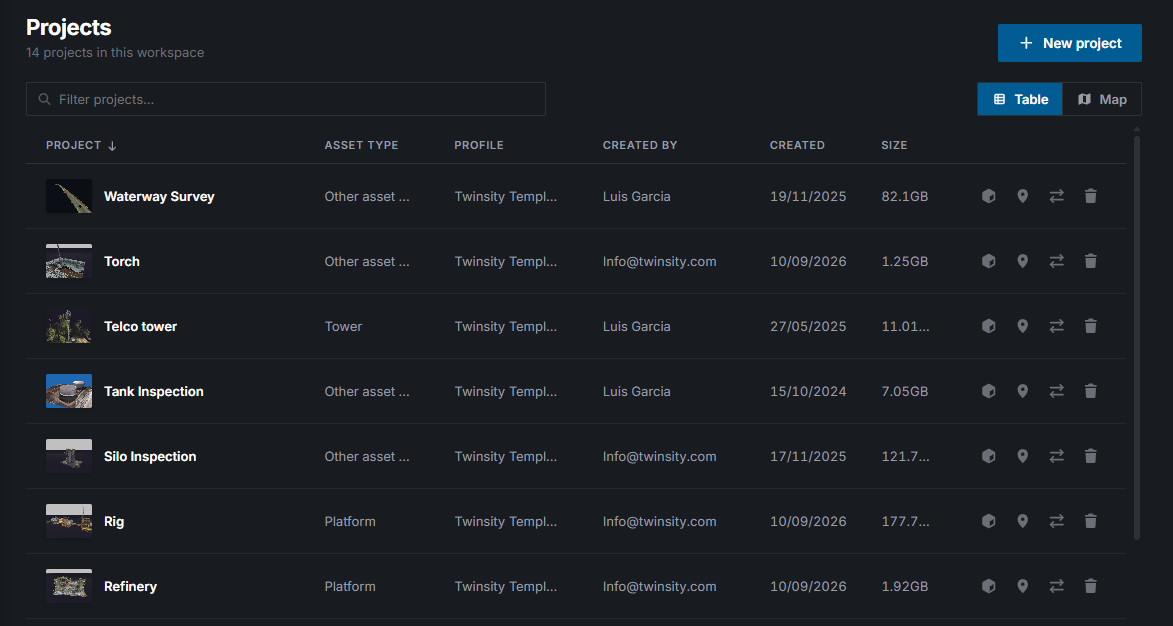Open 3D cube icon for Tank Inspection
This screenshot has height=626, width=1173.
[988, 391]
